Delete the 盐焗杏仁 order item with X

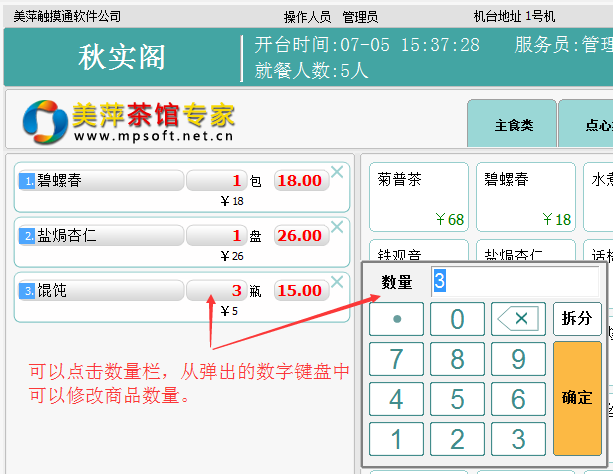(337, 227)
